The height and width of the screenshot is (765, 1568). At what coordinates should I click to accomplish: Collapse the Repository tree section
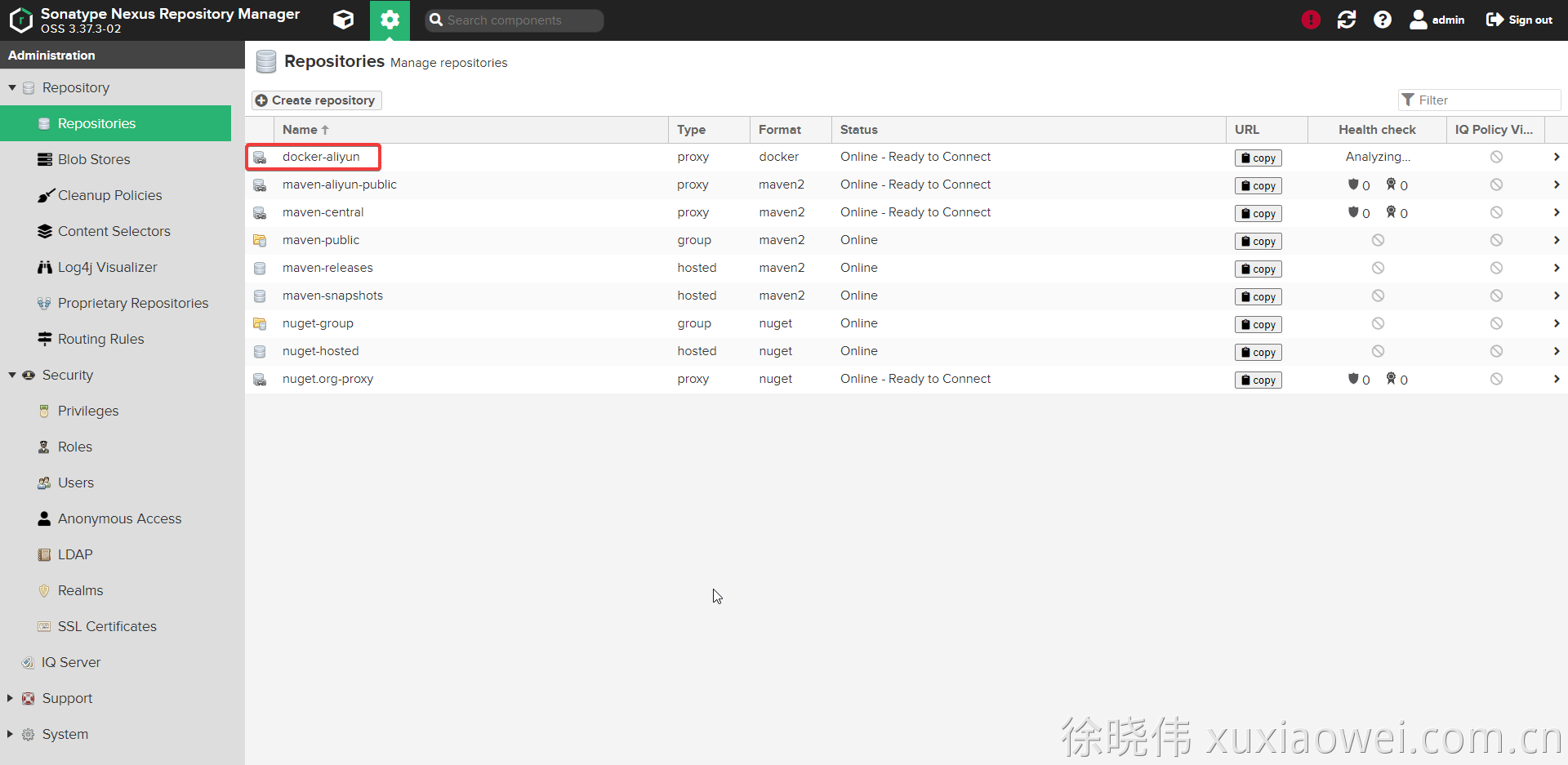(x=12, y=87)
